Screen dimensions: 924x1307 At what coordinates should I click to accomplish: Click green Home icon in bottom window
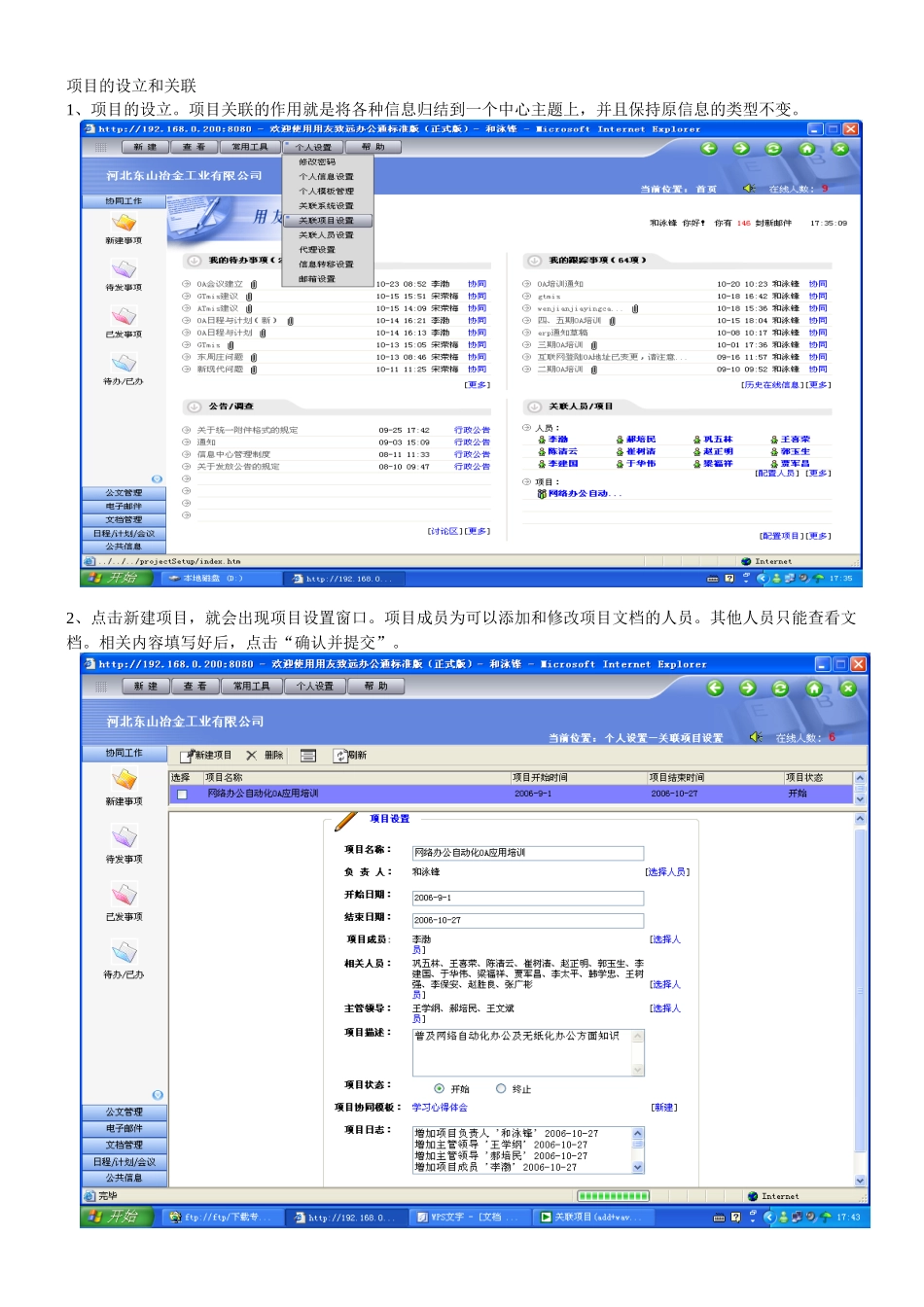click(814, 688)
